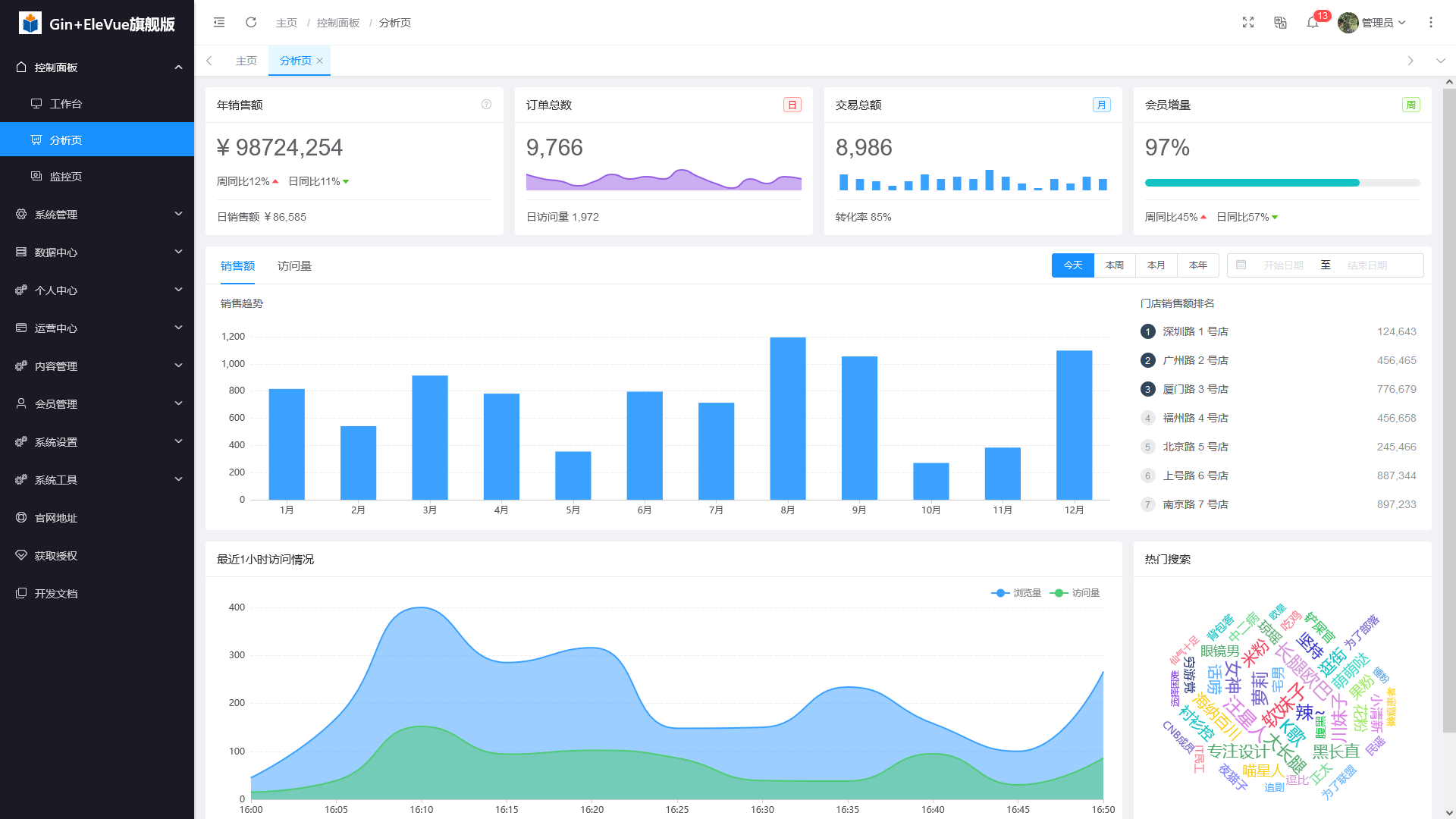Open notifications bell with 13 badge

coord(1313,23)
